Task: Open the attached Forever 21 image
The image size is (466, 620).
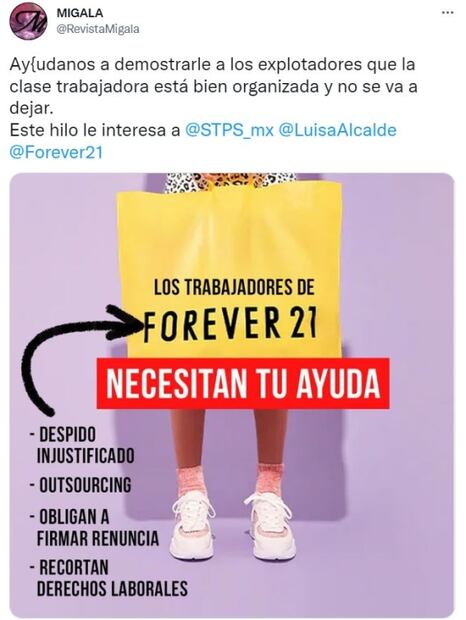Action: (232, 394)
